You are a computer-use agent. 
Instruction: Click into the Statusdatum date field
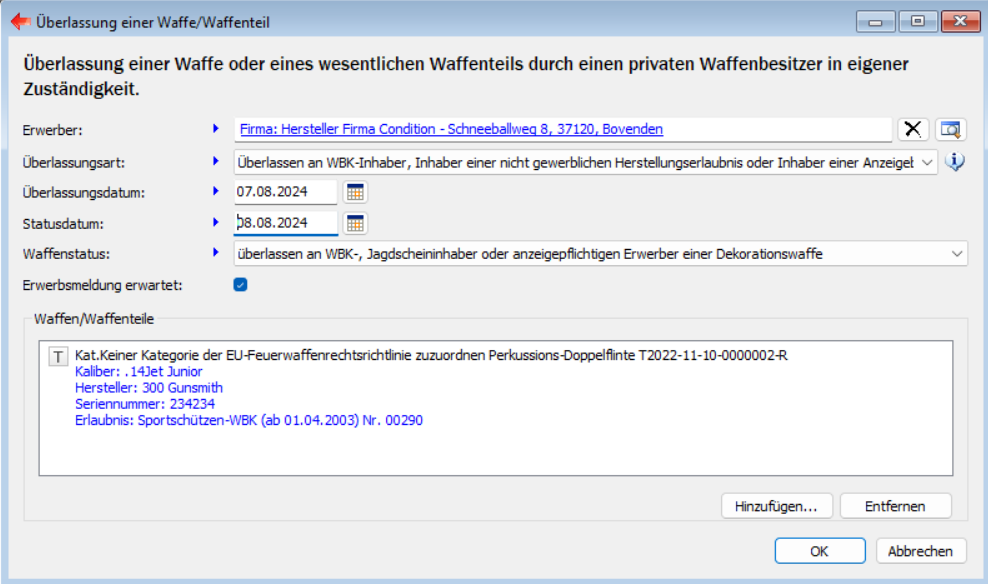284,223
